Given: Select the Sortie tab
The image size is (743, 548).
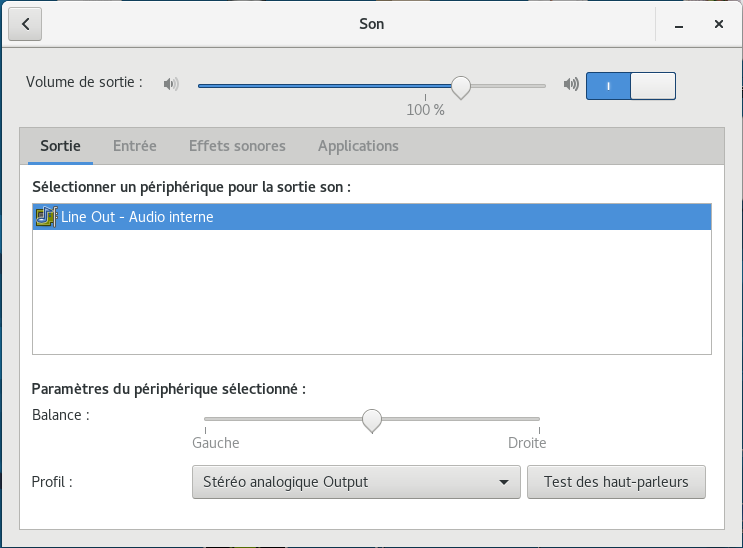Looking at the screenshot, I should [x=60, y=146].
